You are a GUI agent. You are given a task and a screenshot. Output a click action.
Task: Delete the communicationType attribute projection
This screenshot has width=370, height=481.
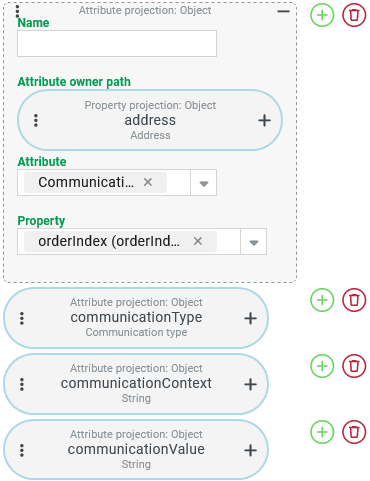tap(354, 300)
